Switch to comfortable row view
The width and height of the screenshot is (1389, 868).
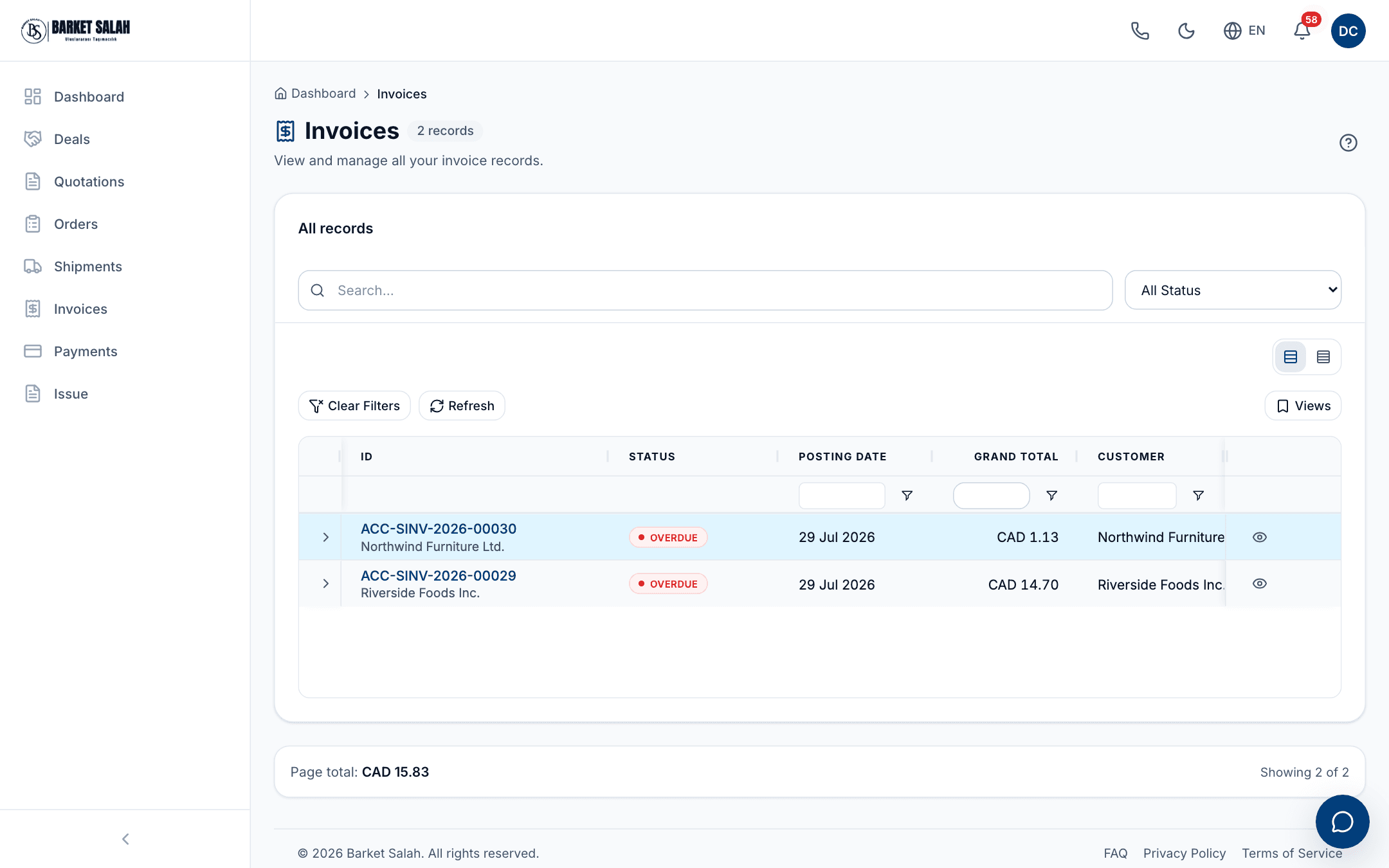tap(1290, 357)
